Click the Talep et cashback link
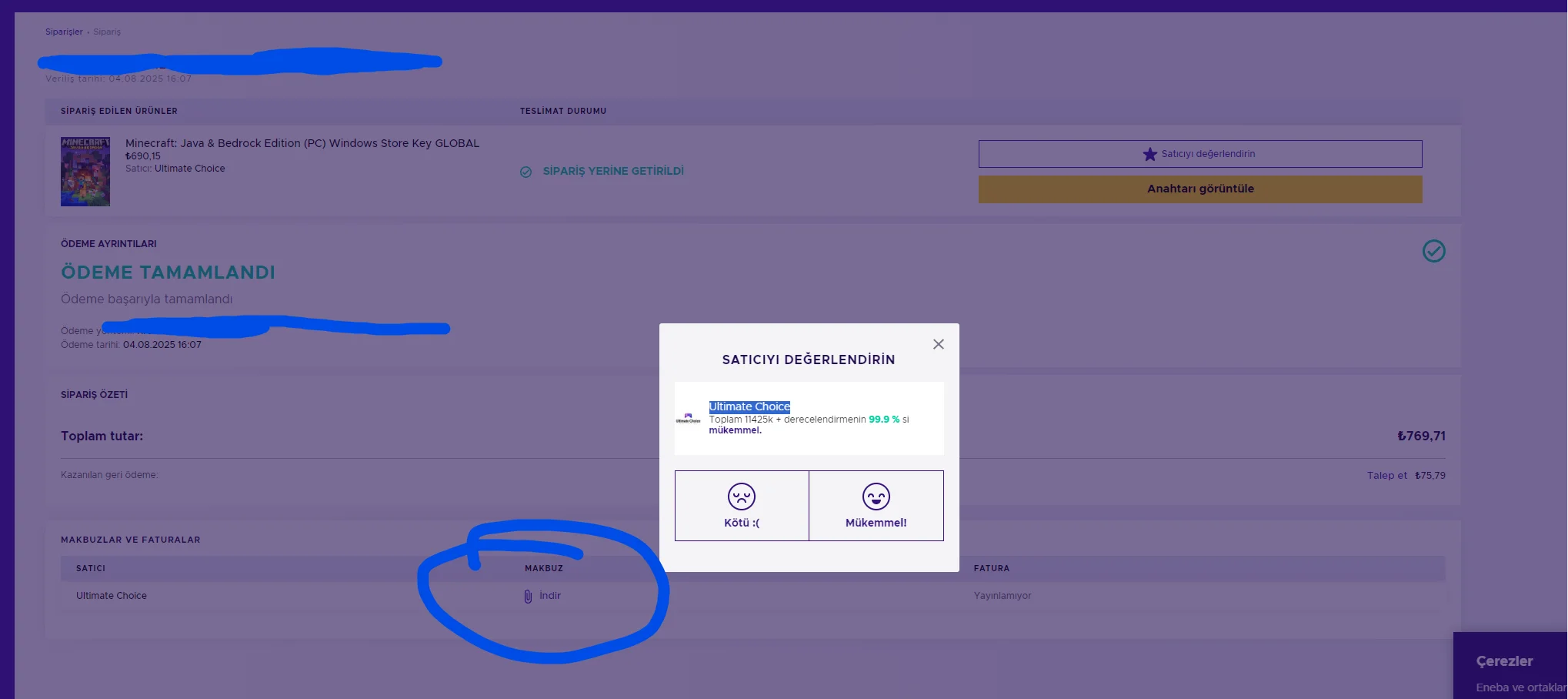Viewport: 1568px width, 699px height. pyautogui.click(x=1387, y=476)
